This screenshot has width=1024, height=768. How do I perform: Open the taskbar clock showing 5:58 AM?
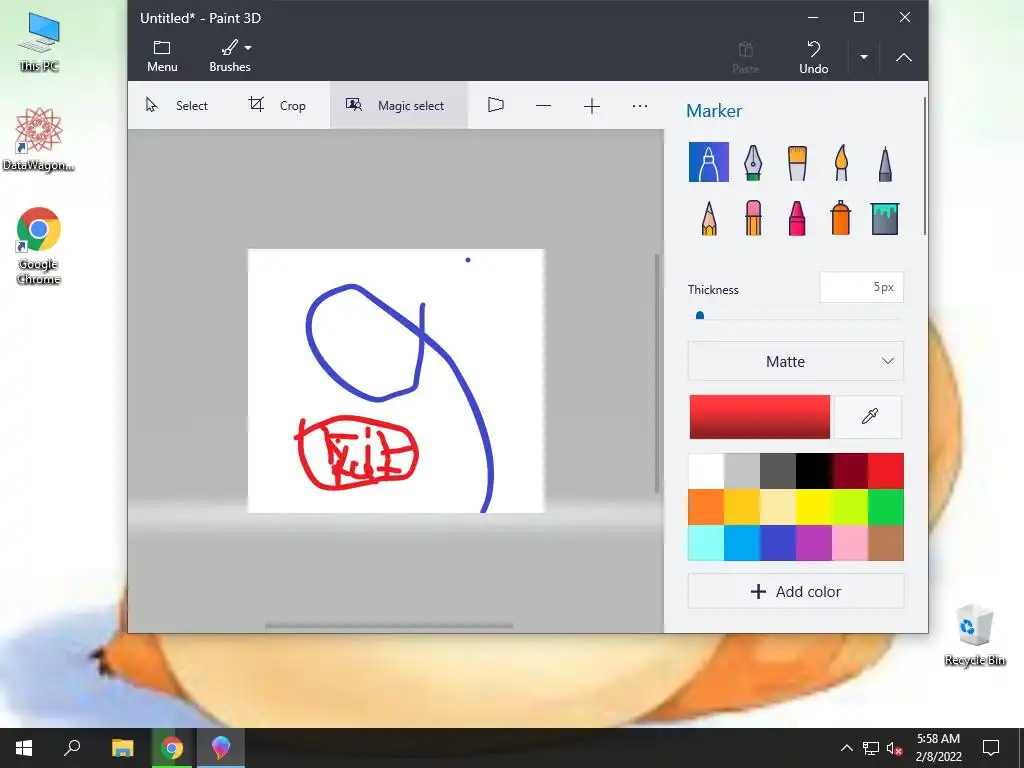point(938,748)
